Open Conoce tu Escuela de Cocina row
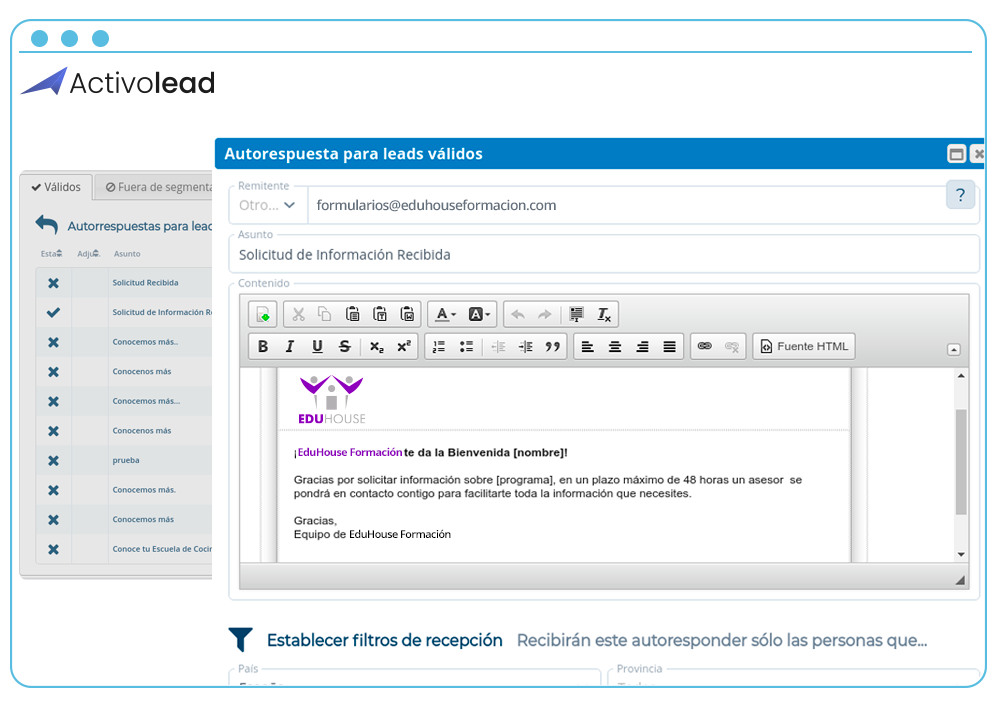This screenshot has height=705, width=1000. (x=162, y=549)
